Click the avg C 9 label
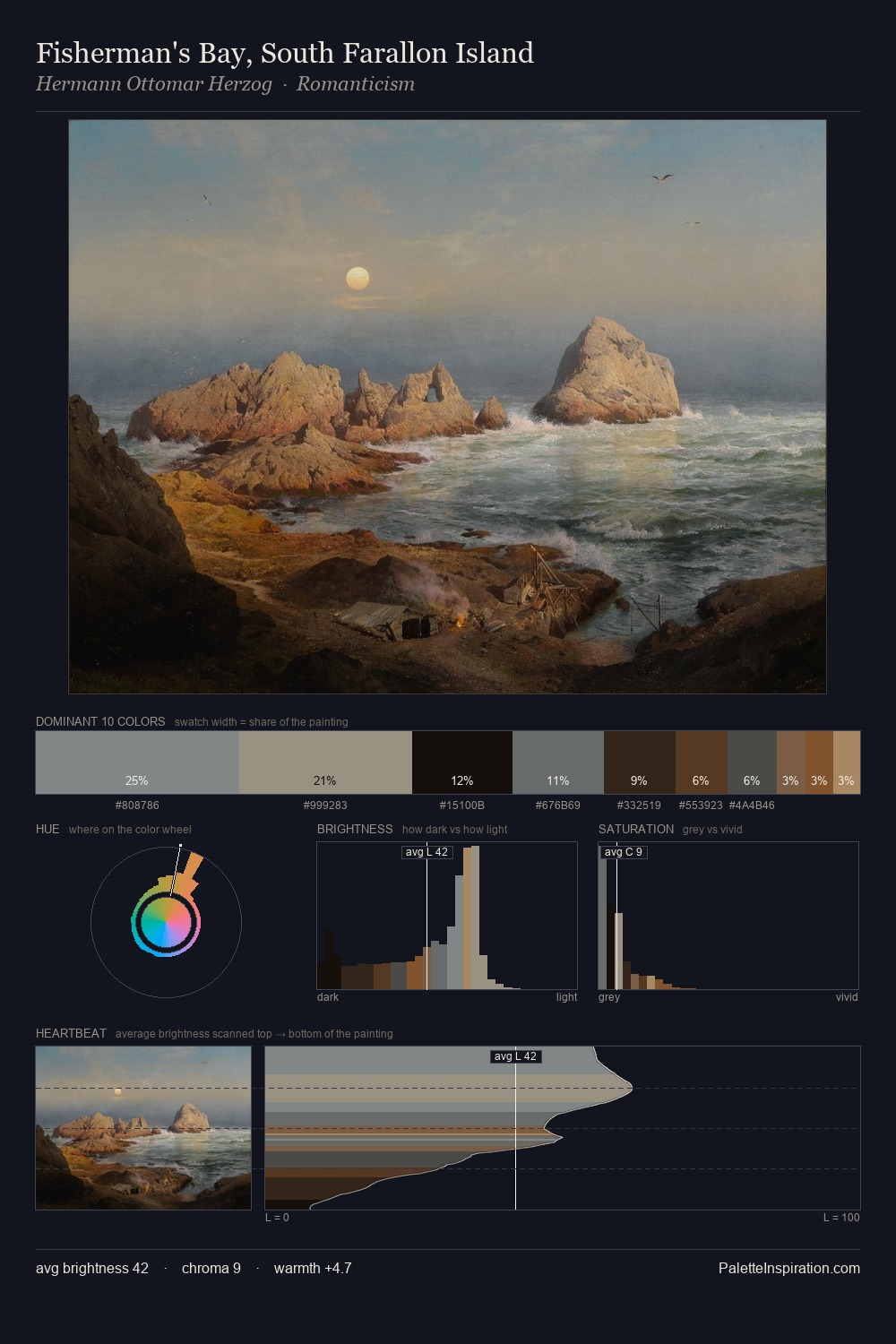This screenshot has height=1344, width=896. 624,852
